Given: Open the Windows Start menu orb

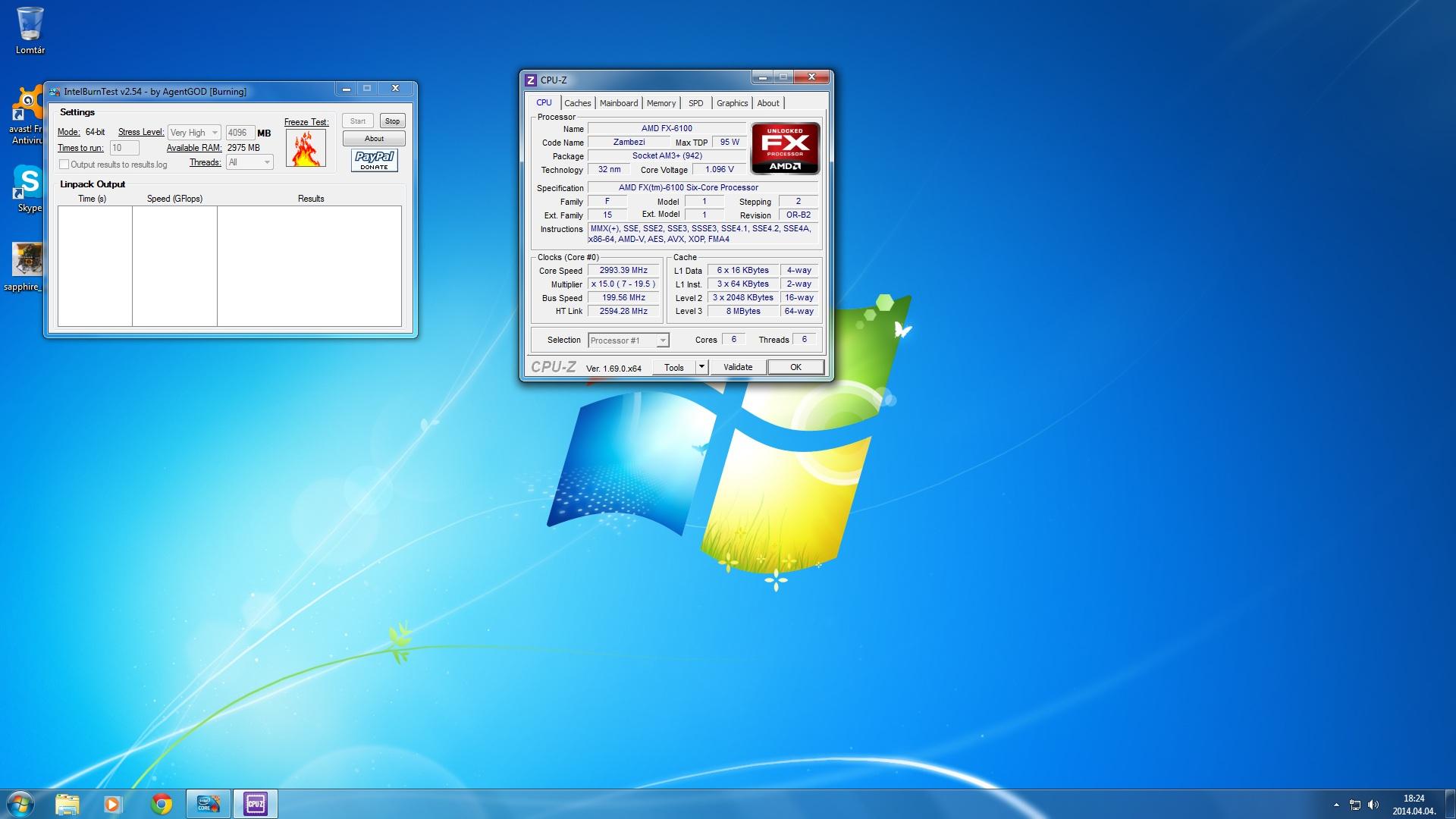Looking at the screenshot, I should [20, 804].
